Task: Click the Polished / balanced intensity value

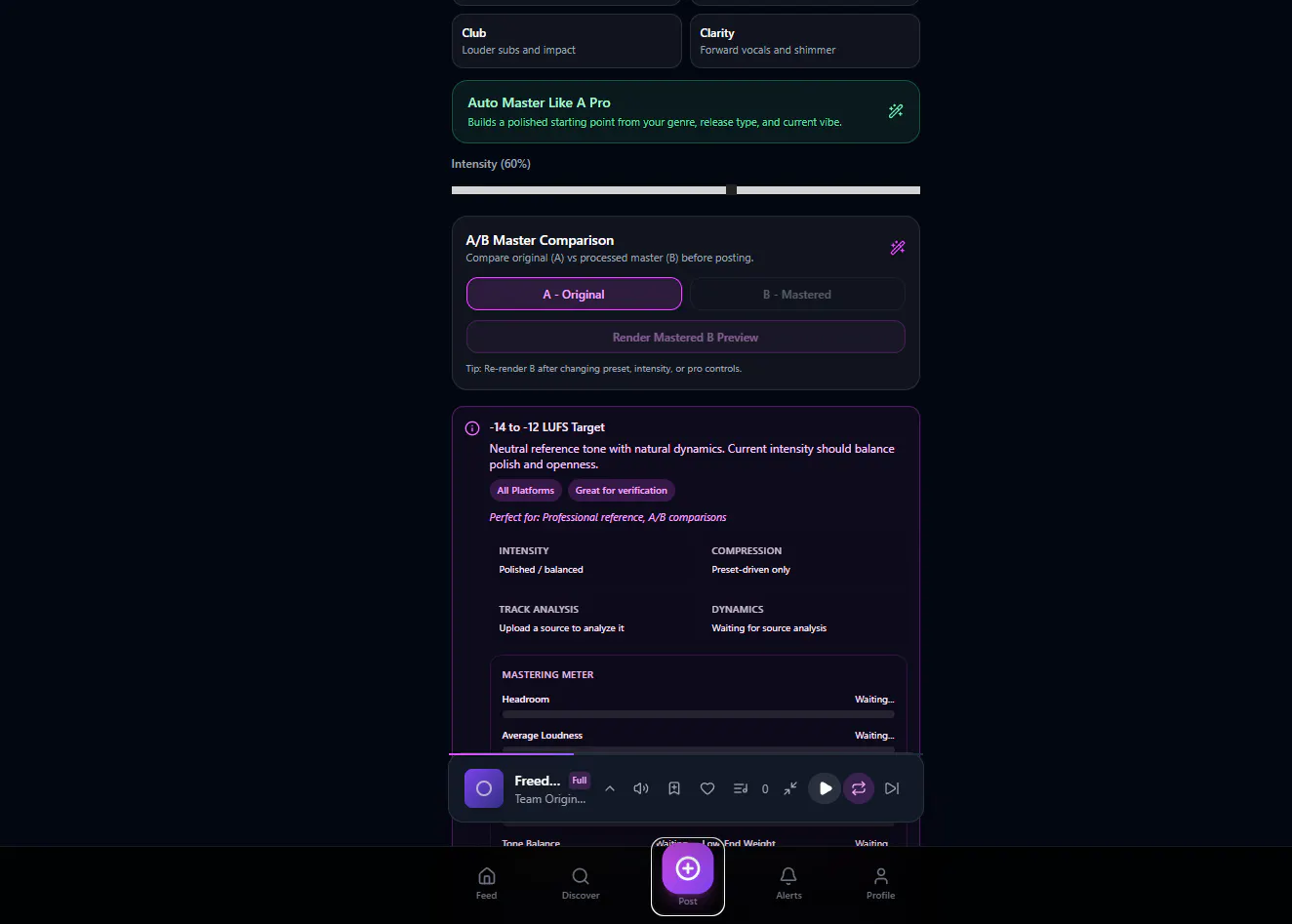Action: (541, 570)
